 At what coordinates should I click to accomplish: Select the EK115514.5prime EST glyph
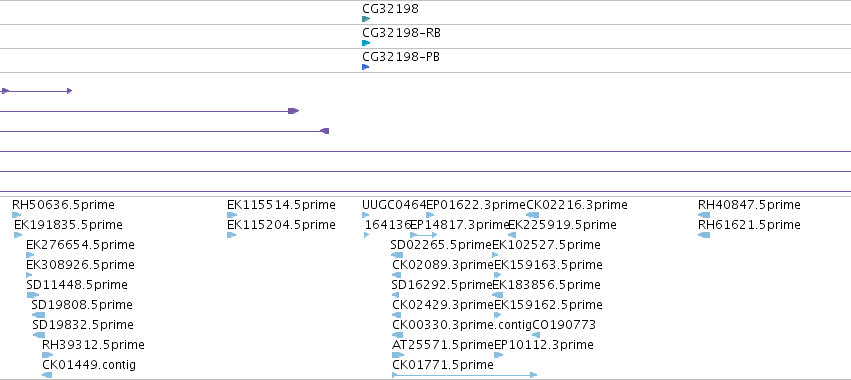click(x=232, y=215)
